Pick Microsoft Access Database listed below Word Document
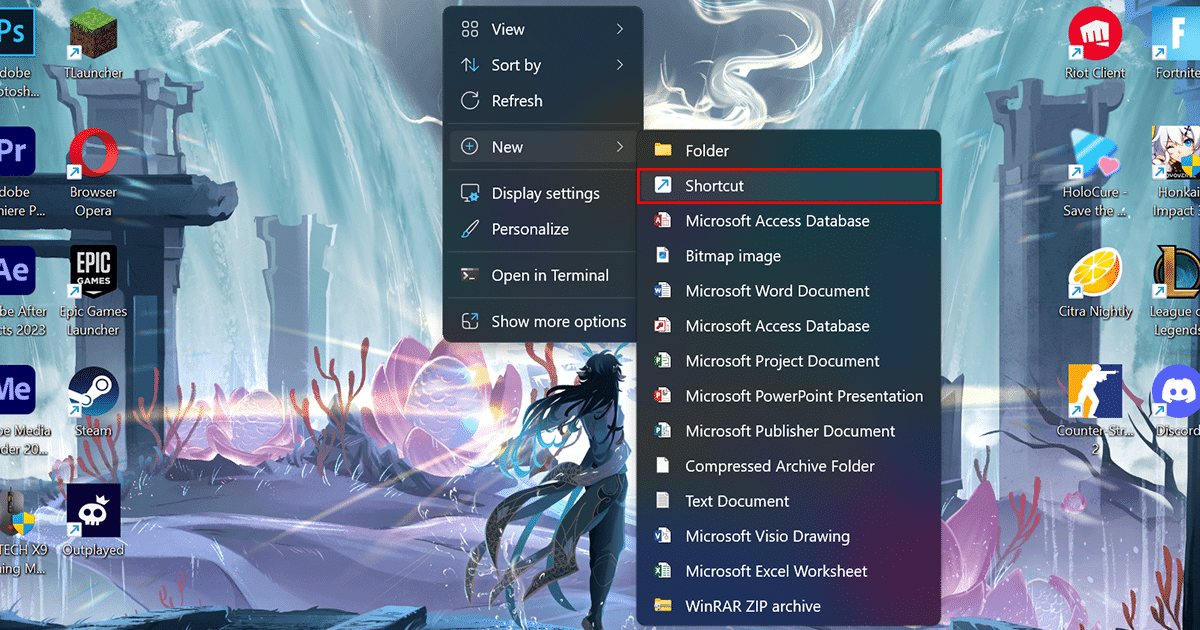 [789, 326]
